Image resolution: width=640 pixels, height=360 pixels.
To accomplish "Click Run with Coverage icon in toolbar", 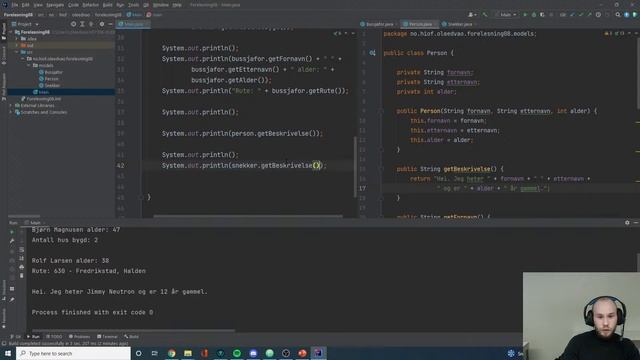I will point(542,15).
